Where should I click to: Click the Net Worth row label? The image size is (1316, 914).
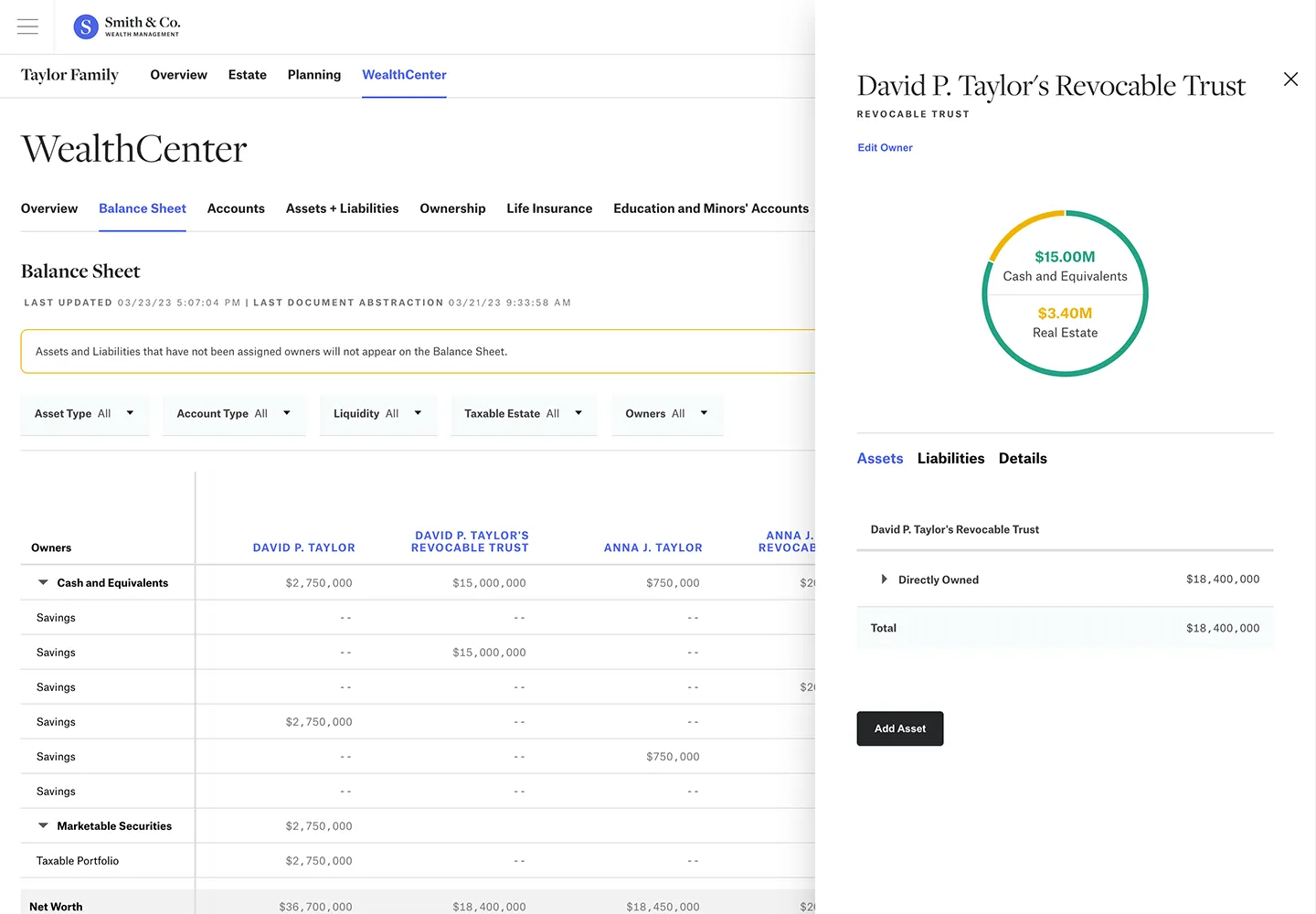[x=56, y=907]
